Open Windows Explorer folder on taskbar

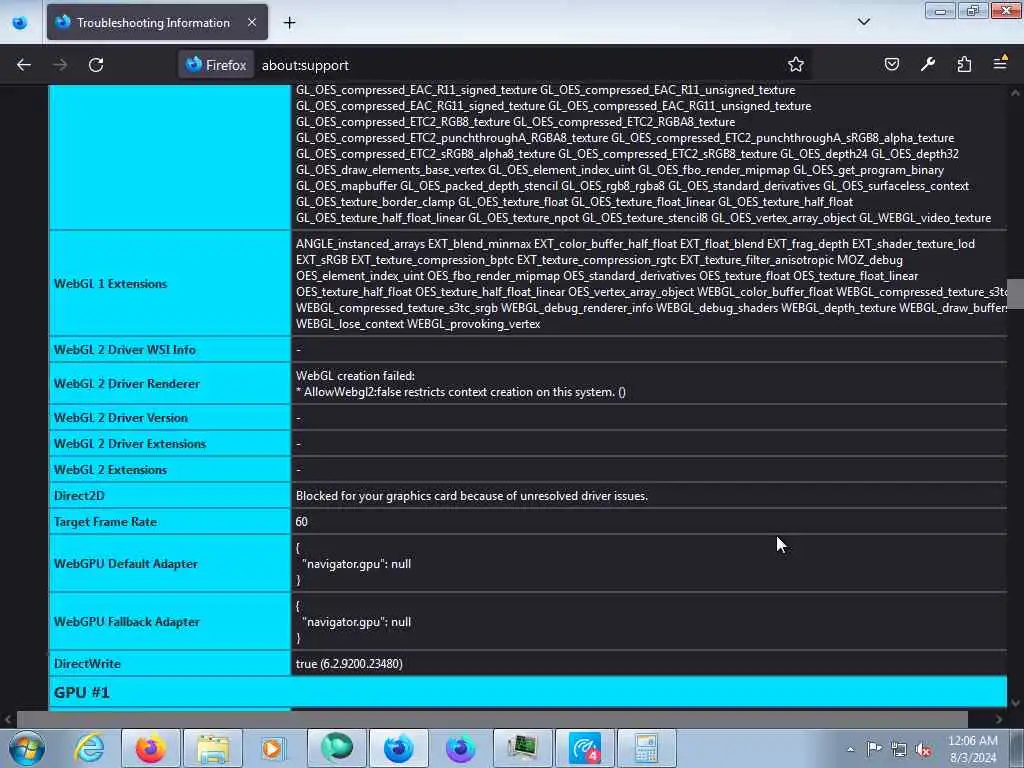click(213, 748)
